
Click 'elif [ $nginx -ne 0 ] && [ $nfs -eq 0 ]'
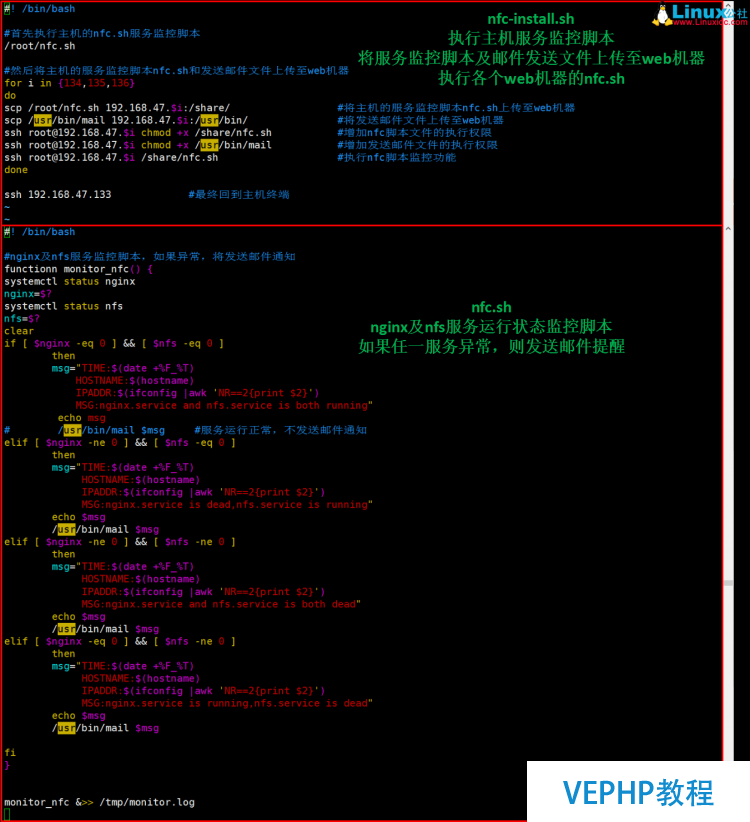click(x=120, y=443)
